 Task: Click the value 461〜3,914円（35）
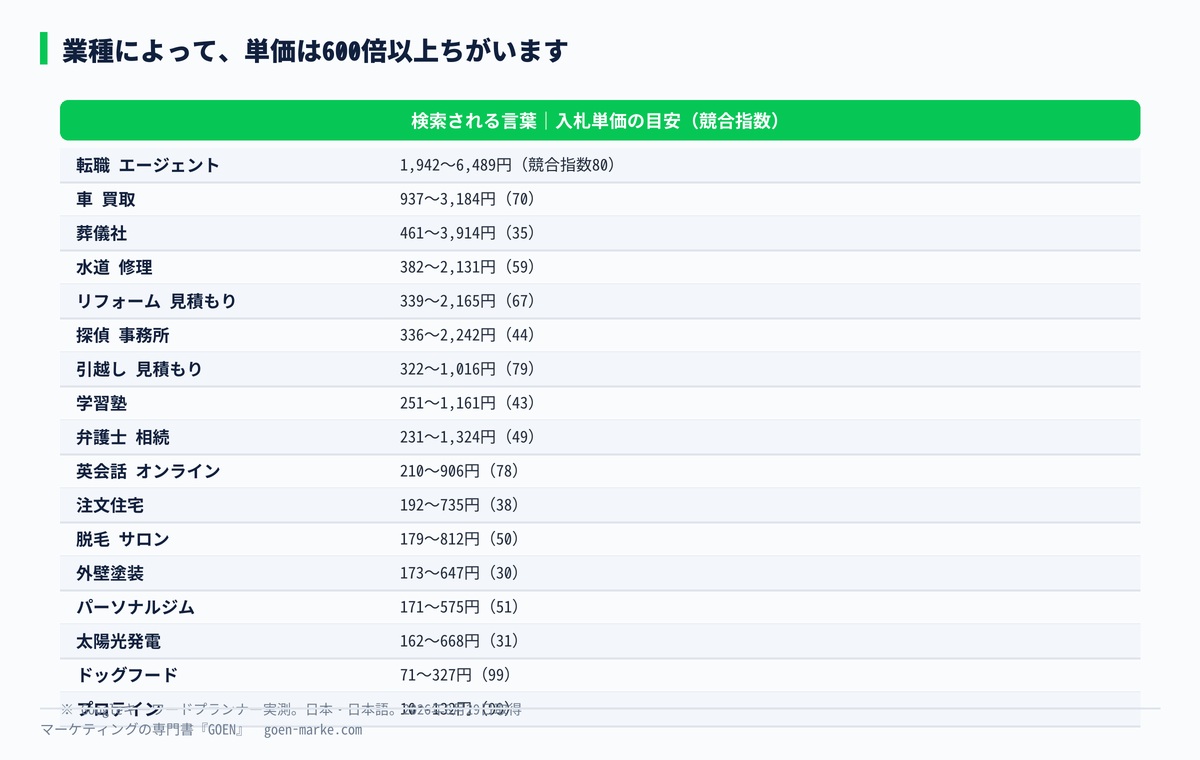(468, 233)
